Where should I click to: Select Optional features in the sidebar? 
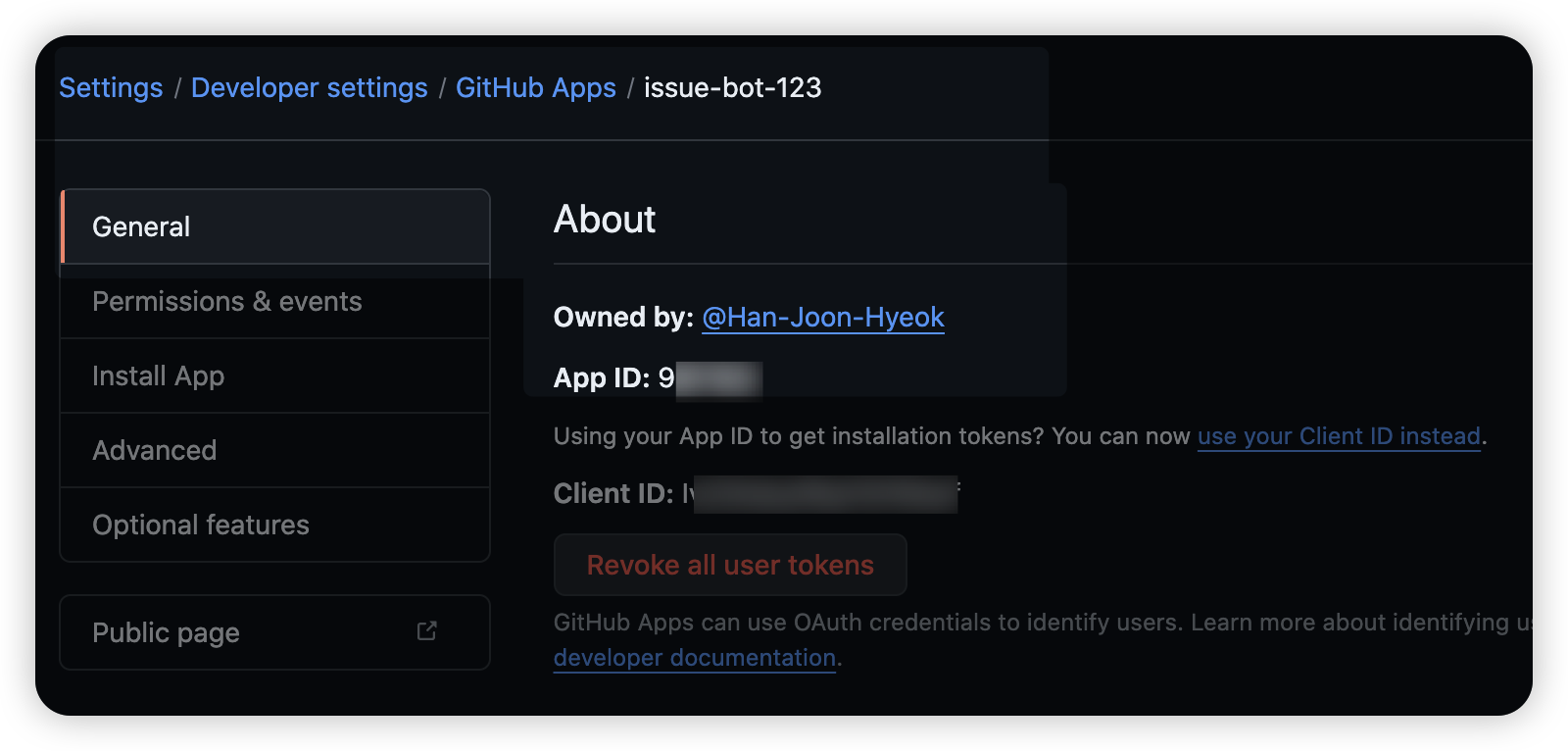(274, 526)
